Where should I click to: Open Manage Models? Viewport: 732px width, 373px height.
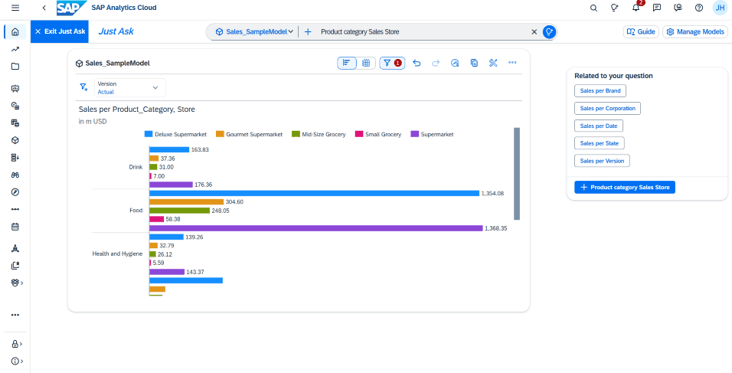(x=695, y=32)
